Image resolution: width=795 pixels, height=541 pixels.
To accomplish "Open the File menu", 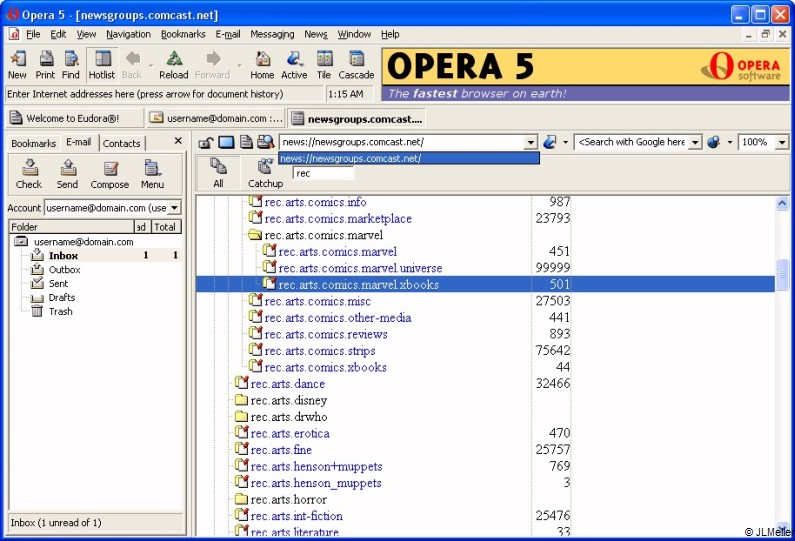I will click(33, 34).
